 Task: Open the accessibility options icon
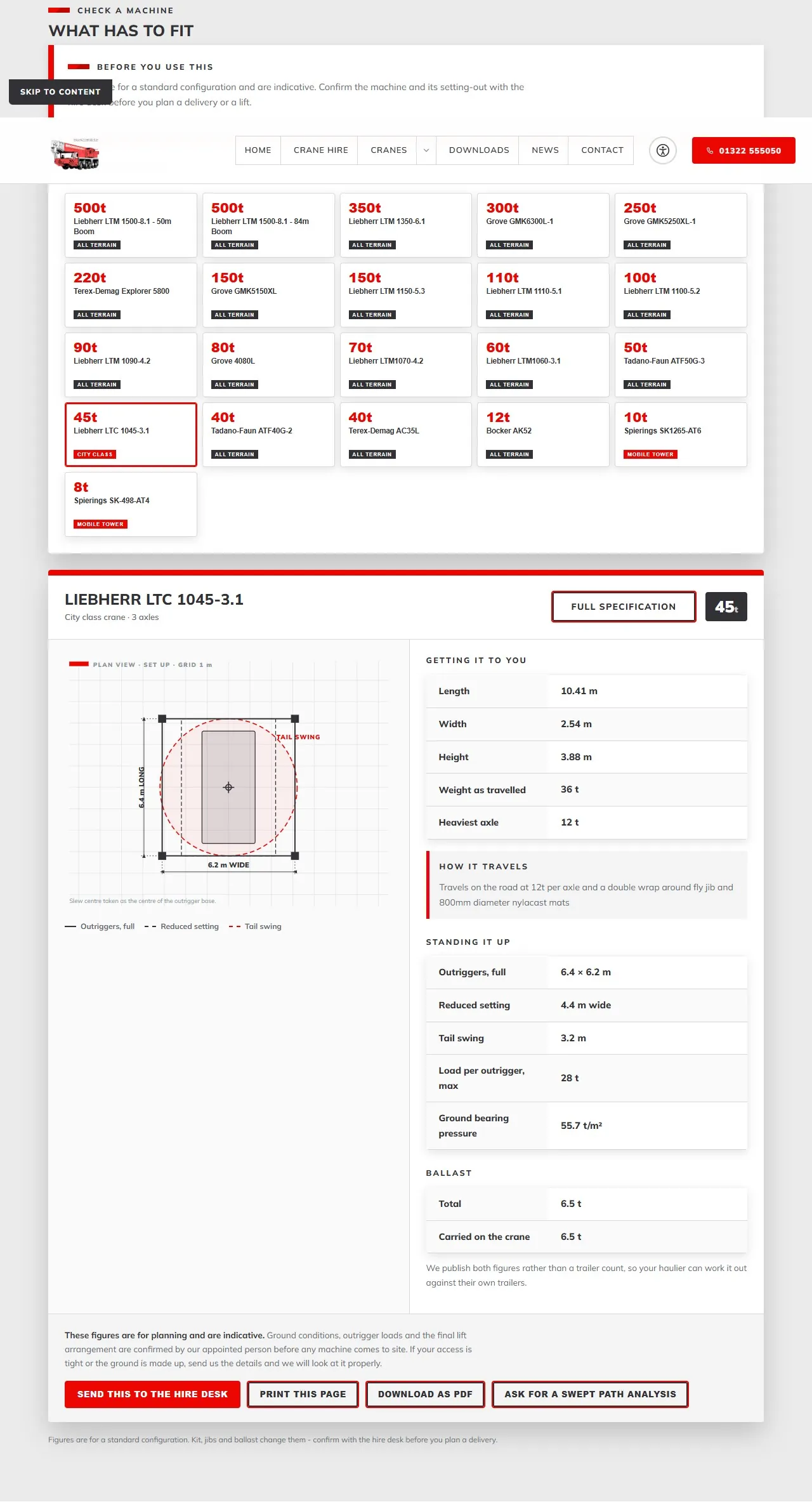pyautogui.click(x=663, y=150)
